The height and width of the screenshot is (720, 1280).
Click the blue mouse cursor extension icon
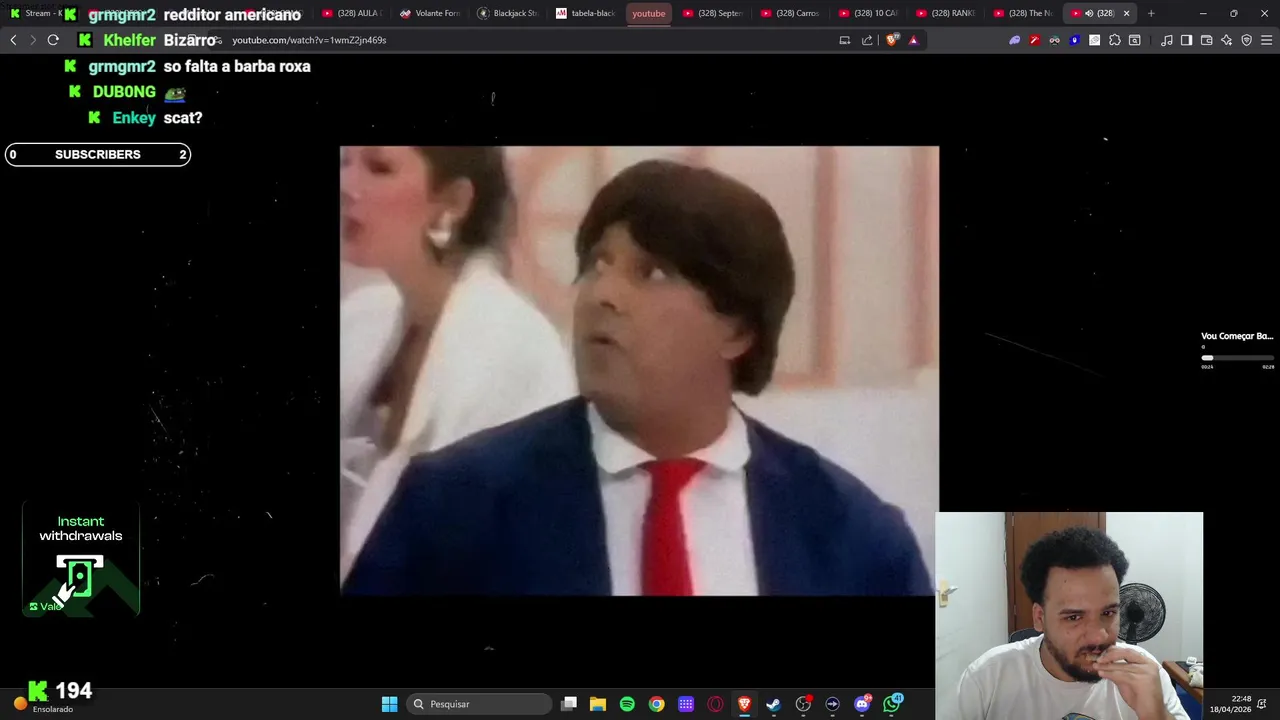(x=1074, y=40)
